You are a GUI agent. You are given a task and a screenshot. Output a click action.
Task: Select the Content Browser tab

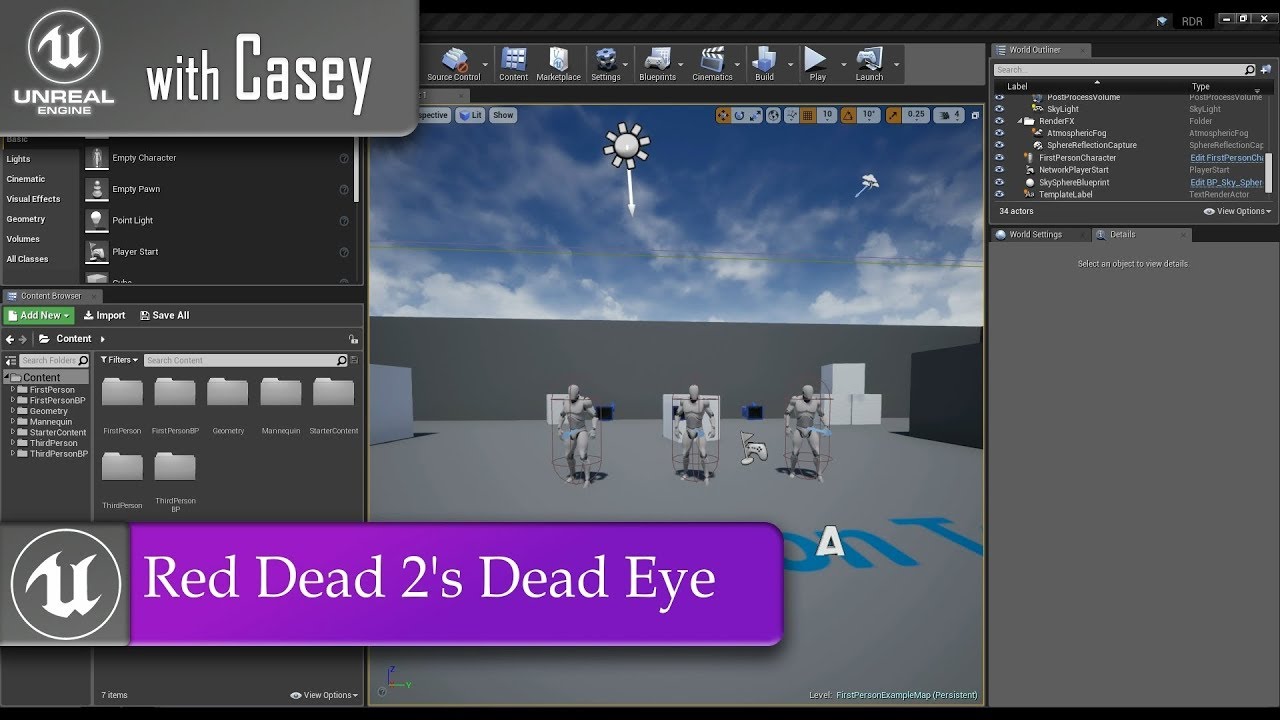point(52,296)
